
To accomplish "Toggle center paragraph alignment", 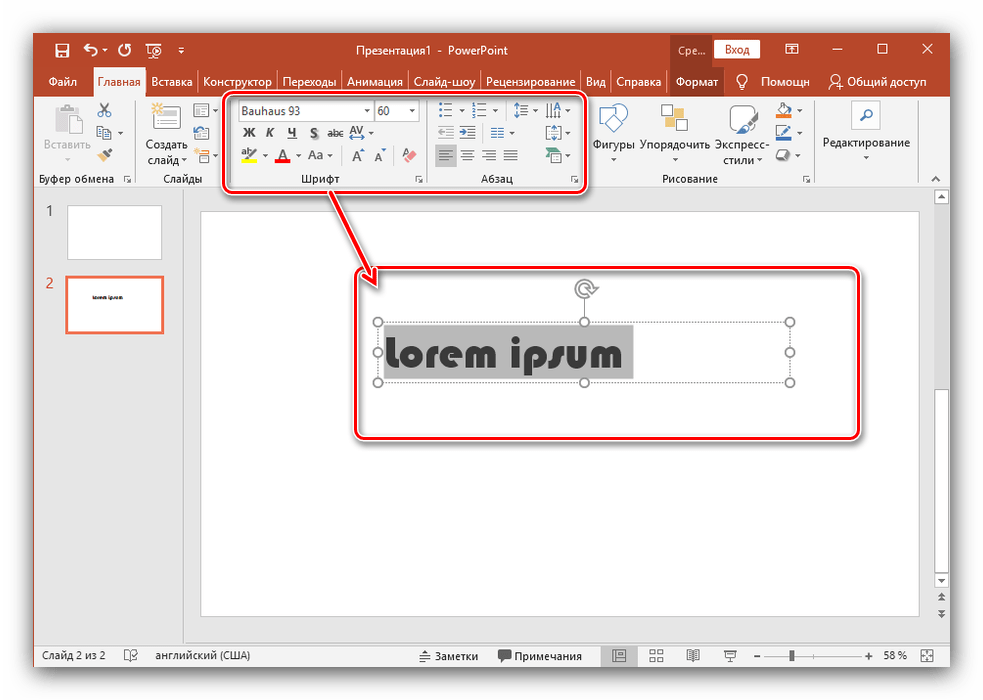I will 468,155.
